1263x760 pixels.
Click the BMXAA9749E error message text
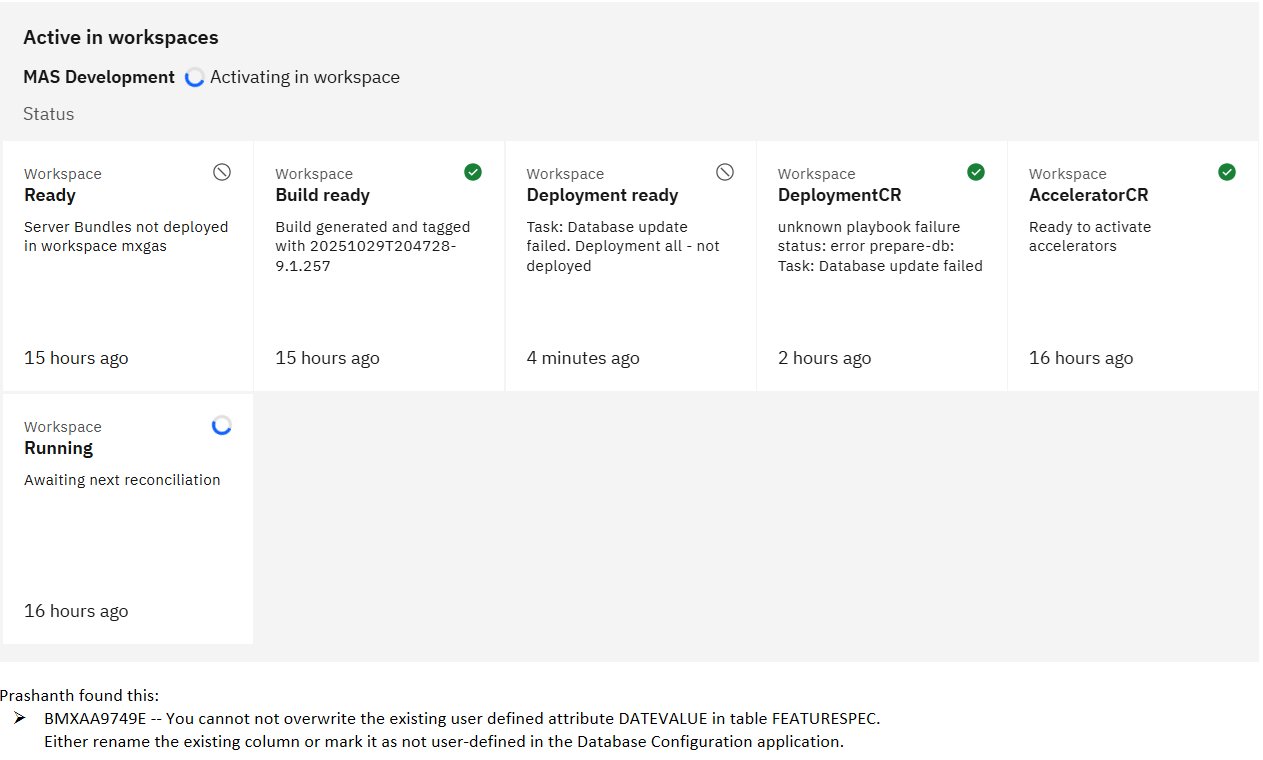click(x=461, y=718)
